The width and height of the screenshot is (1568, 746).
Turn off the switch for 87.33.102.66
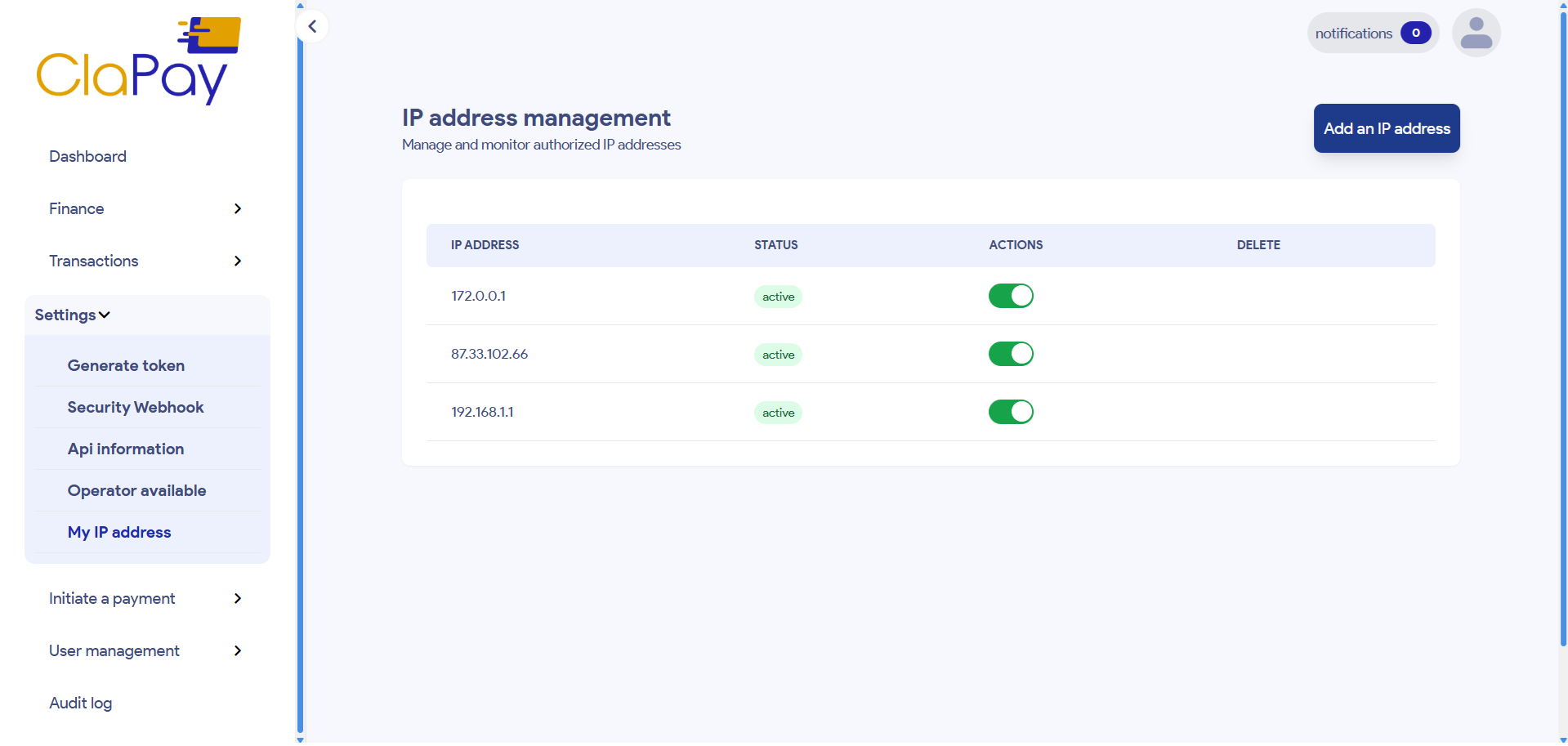point(1011,354)
